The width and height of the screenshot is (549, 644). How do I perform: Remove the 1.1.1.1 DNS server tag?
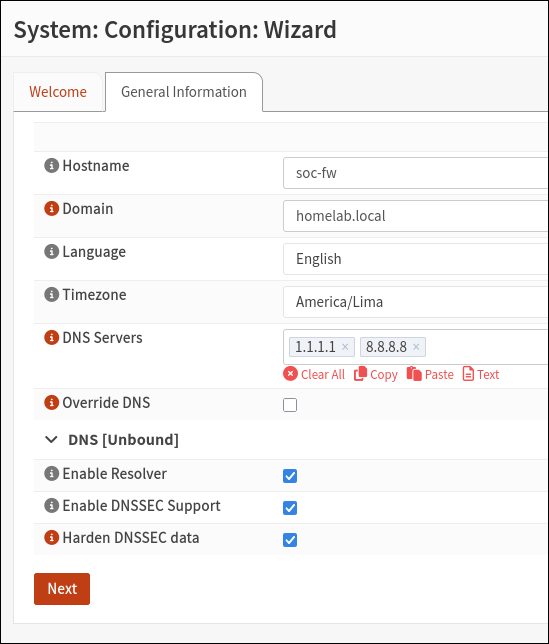(345, 347)
